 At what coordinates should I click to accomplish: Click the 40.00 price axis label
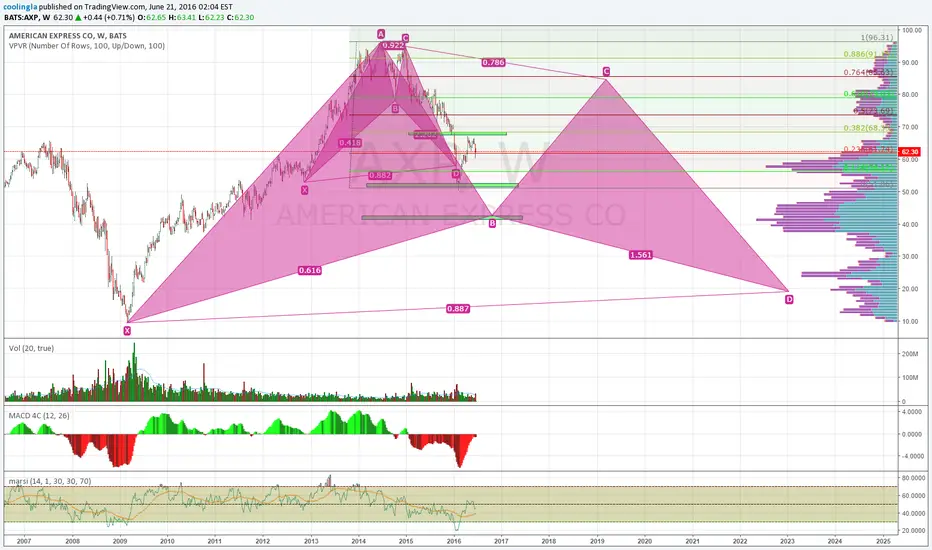point(910,224)
